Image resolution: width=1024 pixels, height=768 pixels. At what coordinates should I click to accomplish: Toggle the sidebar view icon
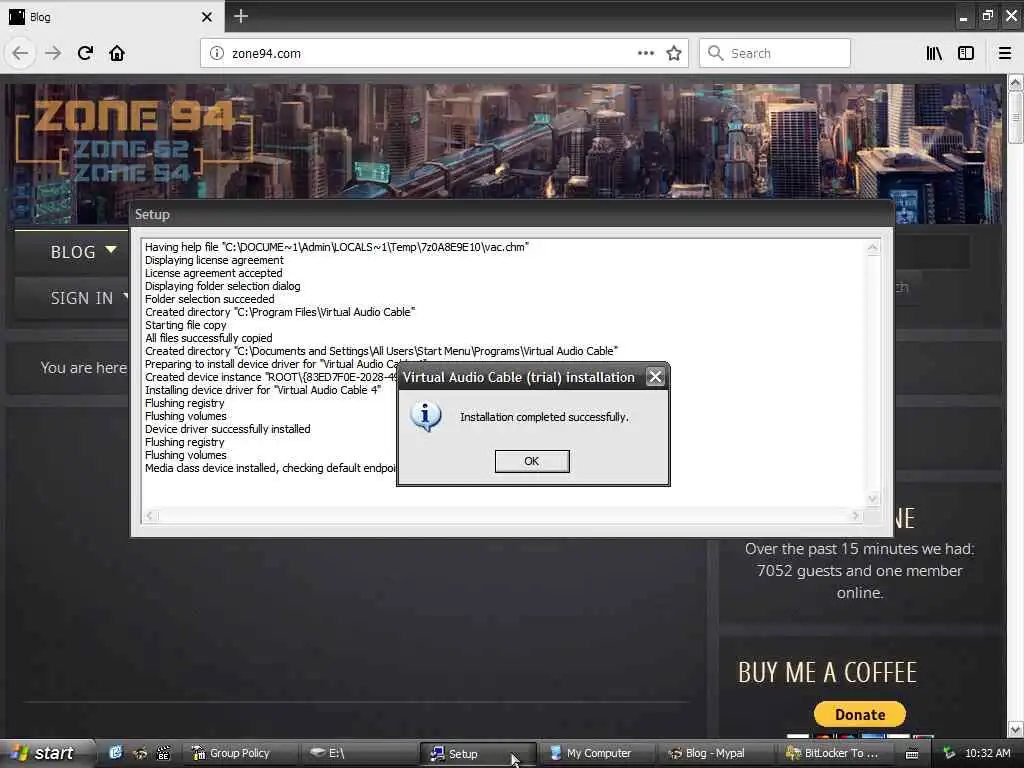tap(966, 53)
